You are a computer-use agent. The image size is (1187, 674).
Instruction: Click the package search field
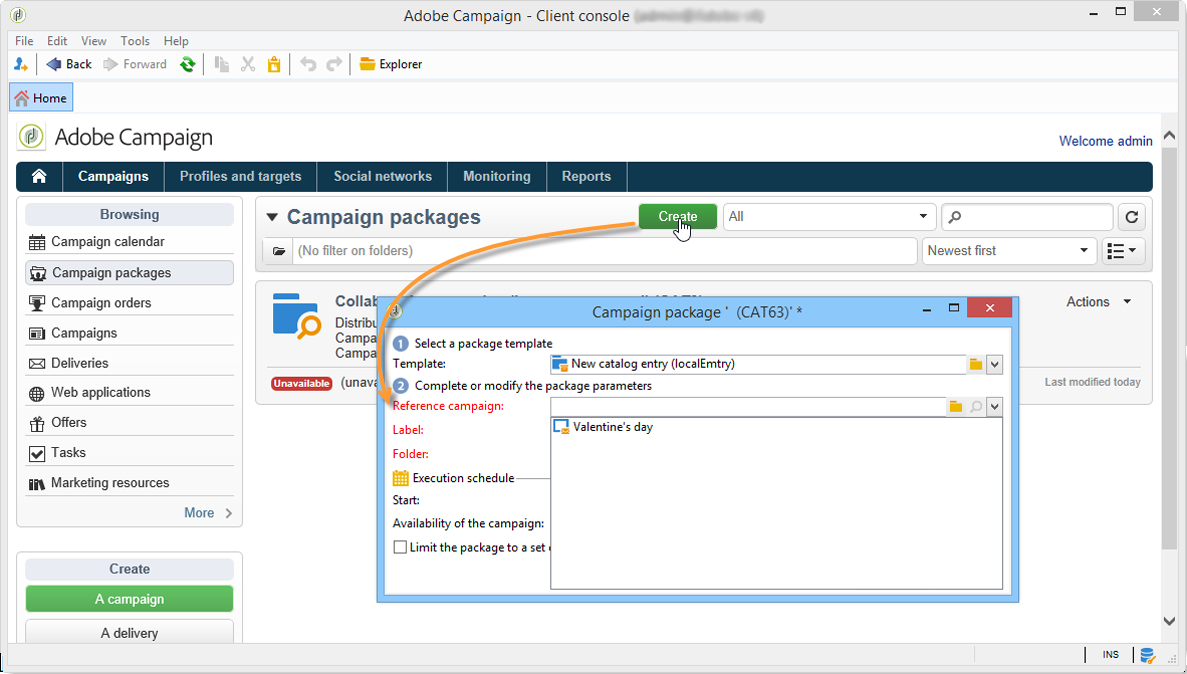pyautogui.click(x=1028, y=217)
